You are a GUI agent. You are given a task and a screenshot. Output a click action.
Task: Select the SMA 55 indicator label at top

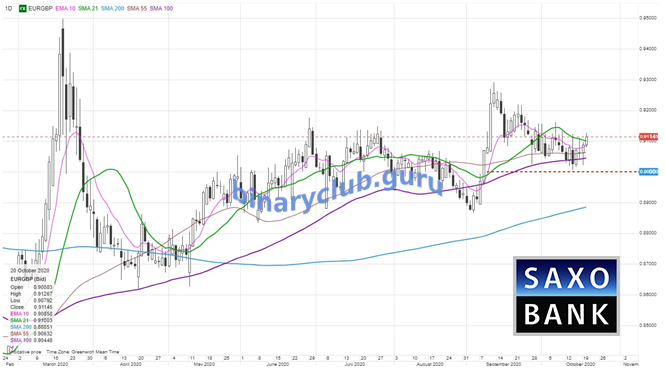tap(137, 8)
